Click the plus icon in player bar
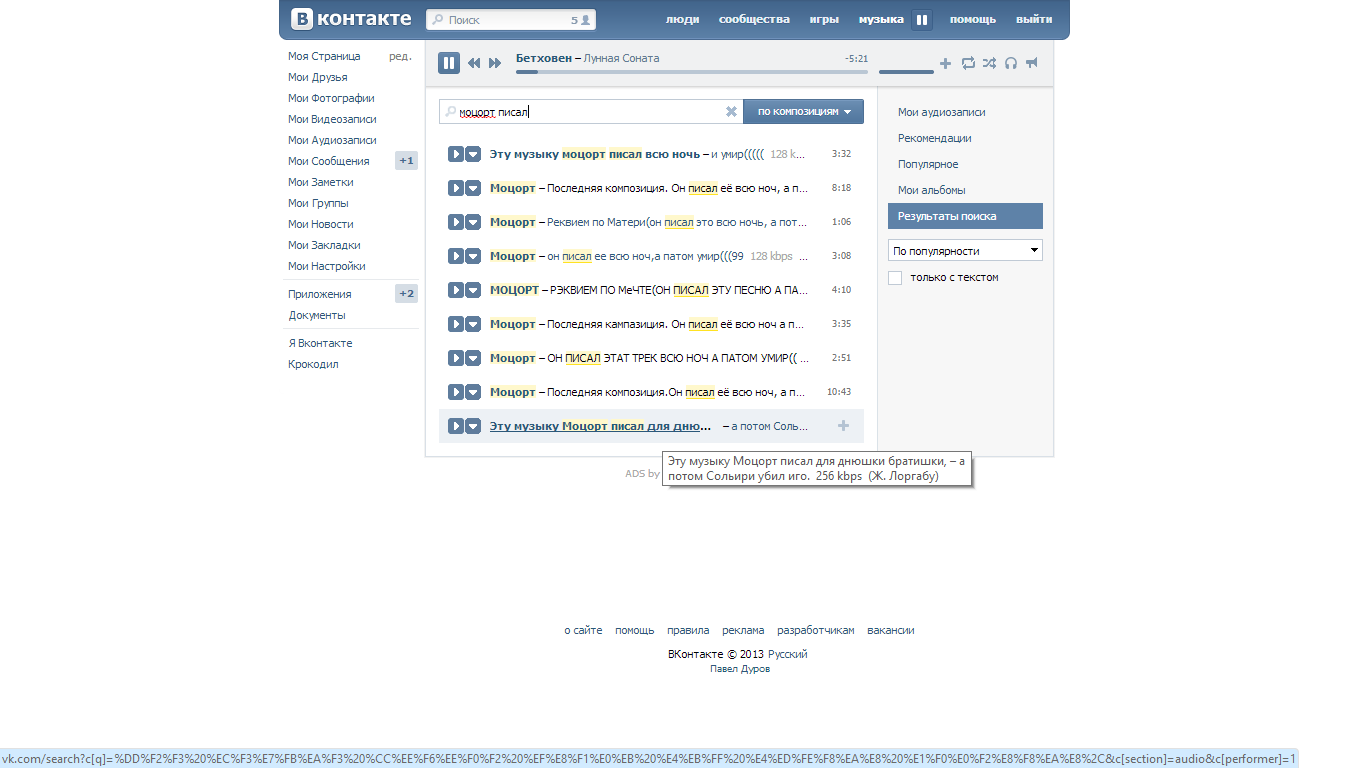The height and width of the screenshot is (768, 1366). (x=945, y=64)
